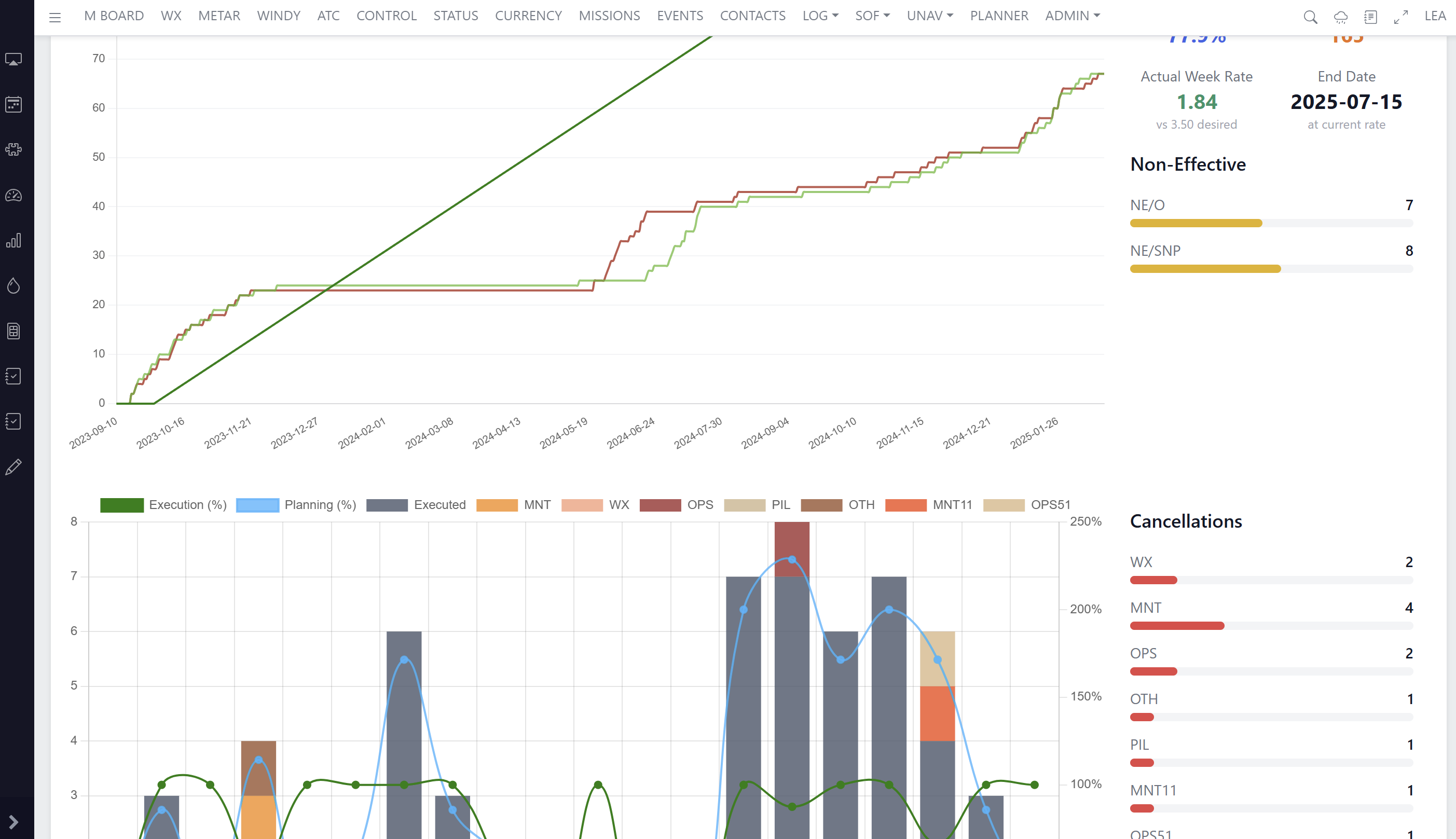Screen dimensions: 1456x839
Task: Open the second checklist sidebar icon
Action: (x=14, y=421)
